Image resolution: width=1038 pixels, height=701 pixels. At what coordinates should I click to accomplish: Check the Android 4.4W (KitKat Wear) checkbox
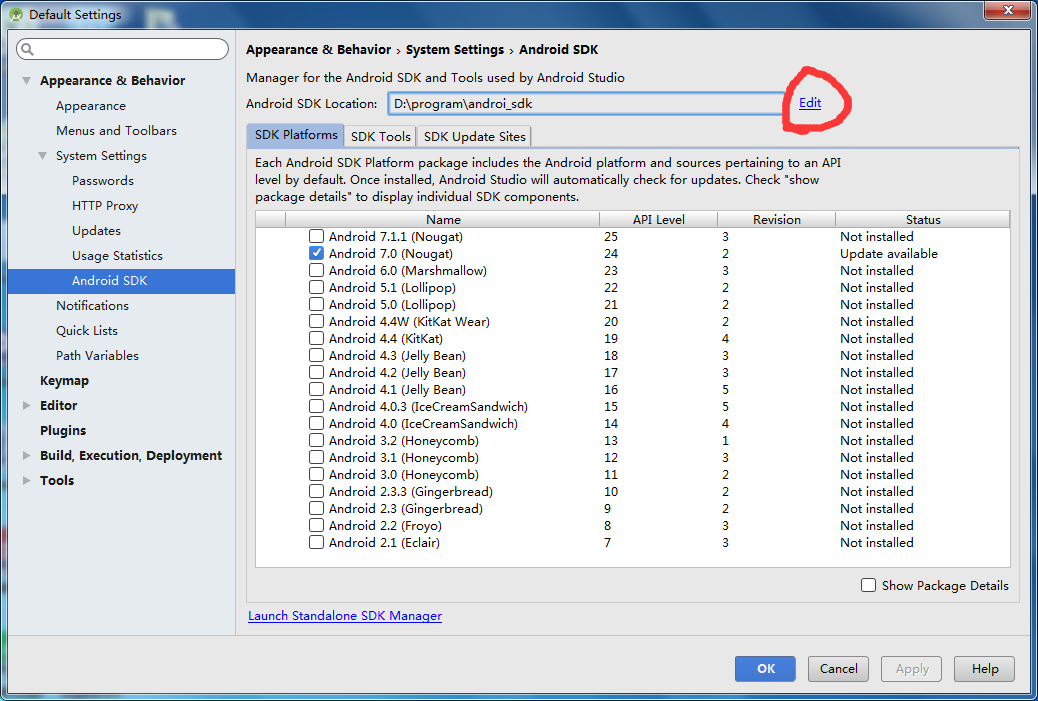tap(316, 322)
